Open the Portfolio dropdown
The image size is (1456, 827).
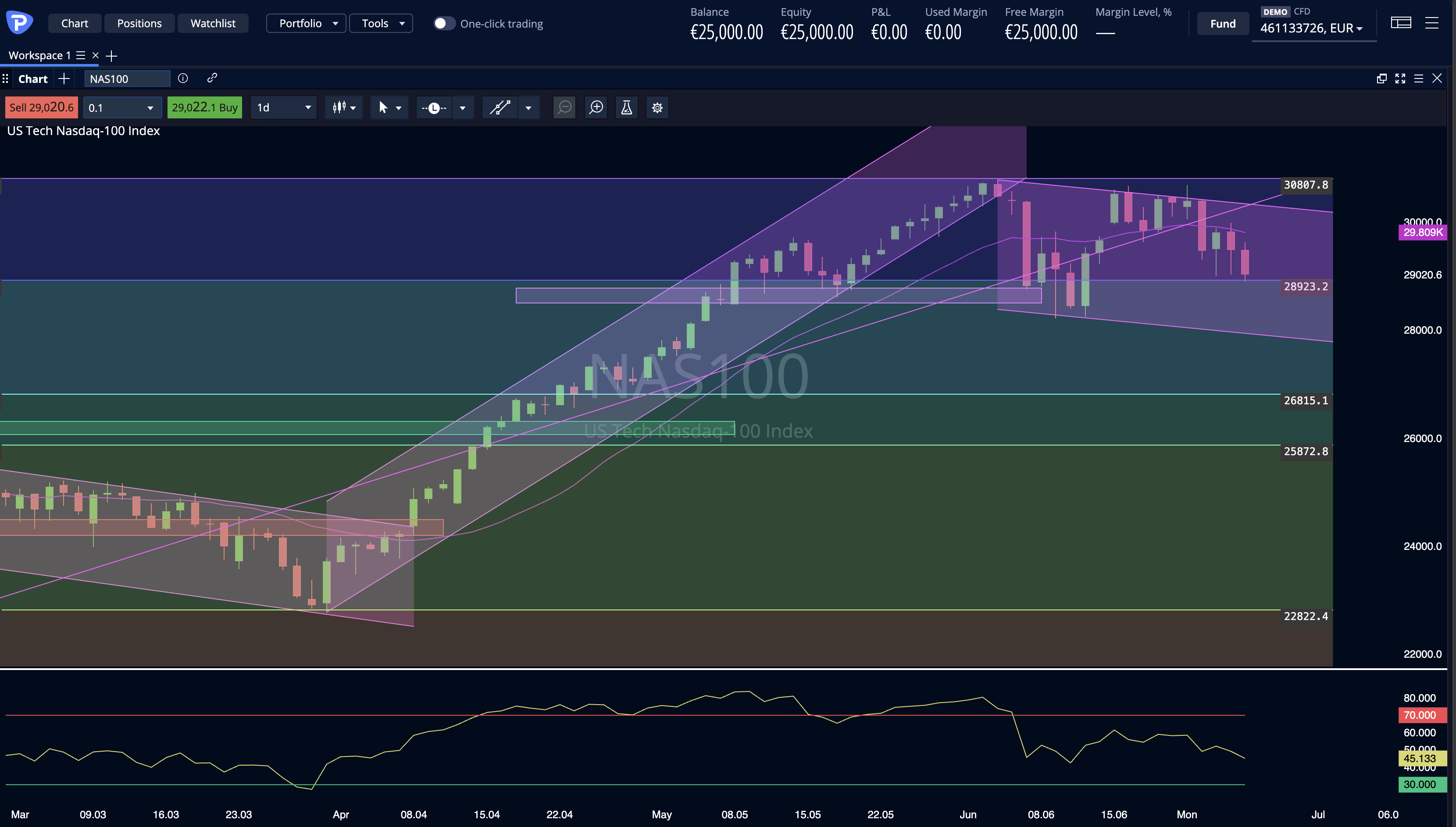306,23
